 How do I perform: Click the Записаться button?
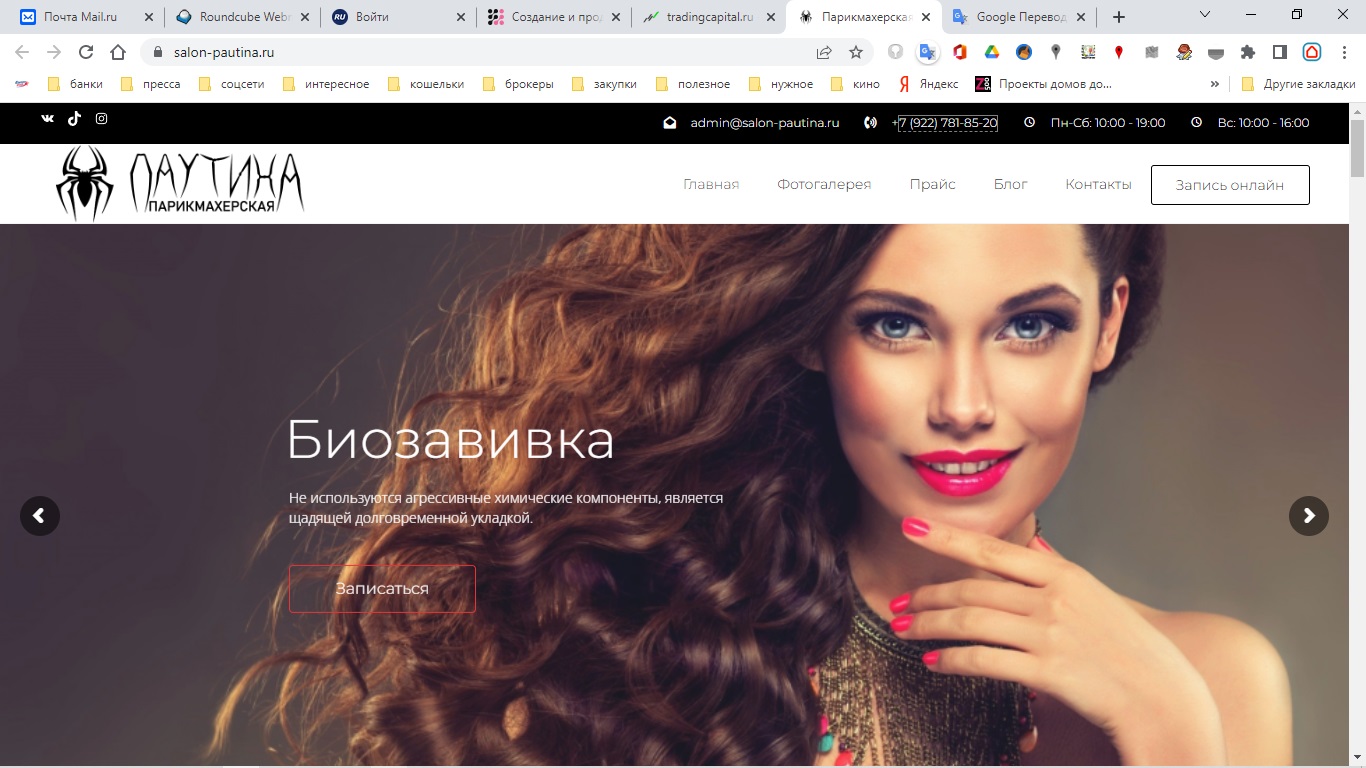[x=382, y=589]
